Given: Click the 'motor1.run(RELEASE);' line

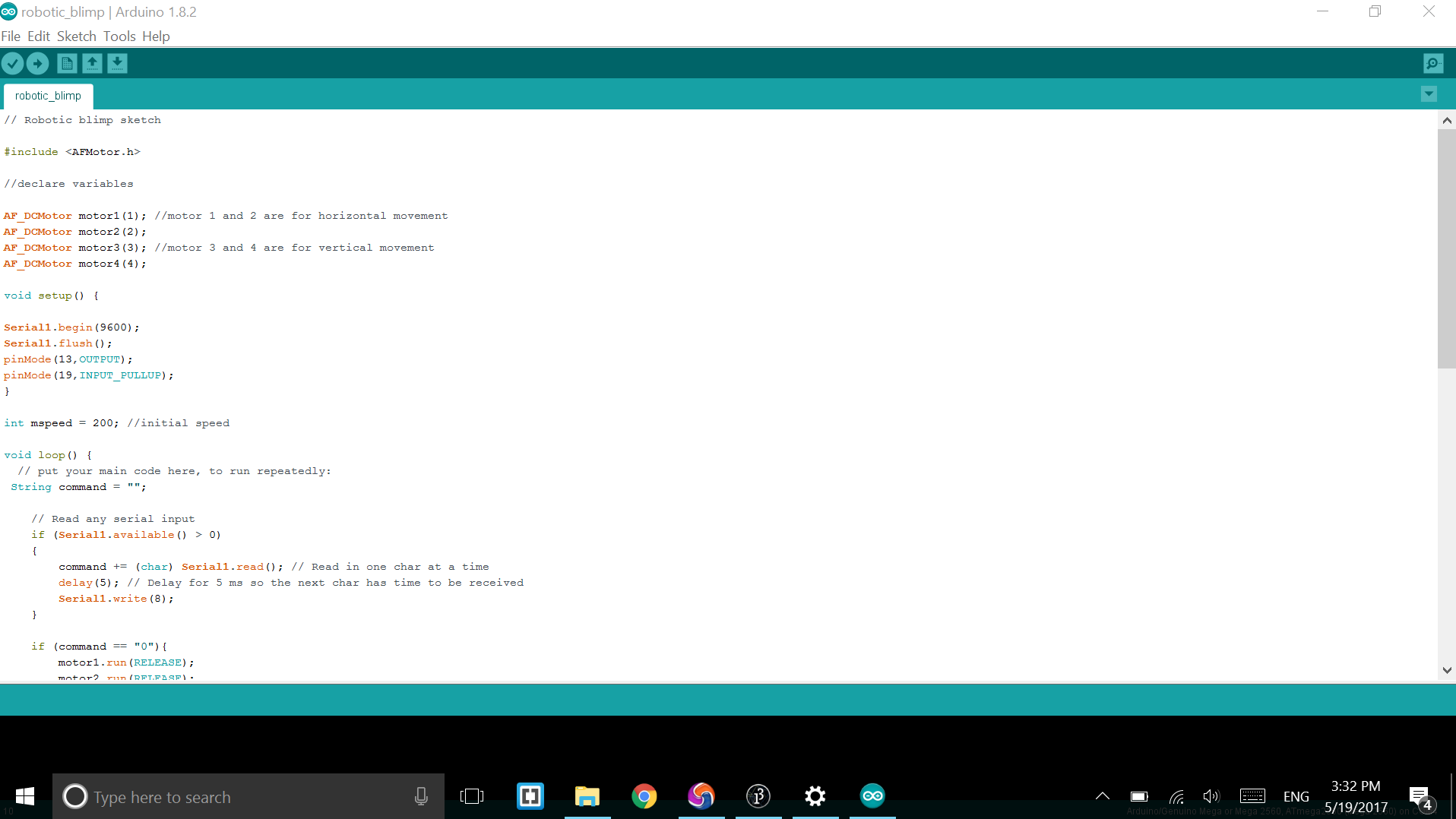Looking at the screenshot, I should (x=126, y=662).
